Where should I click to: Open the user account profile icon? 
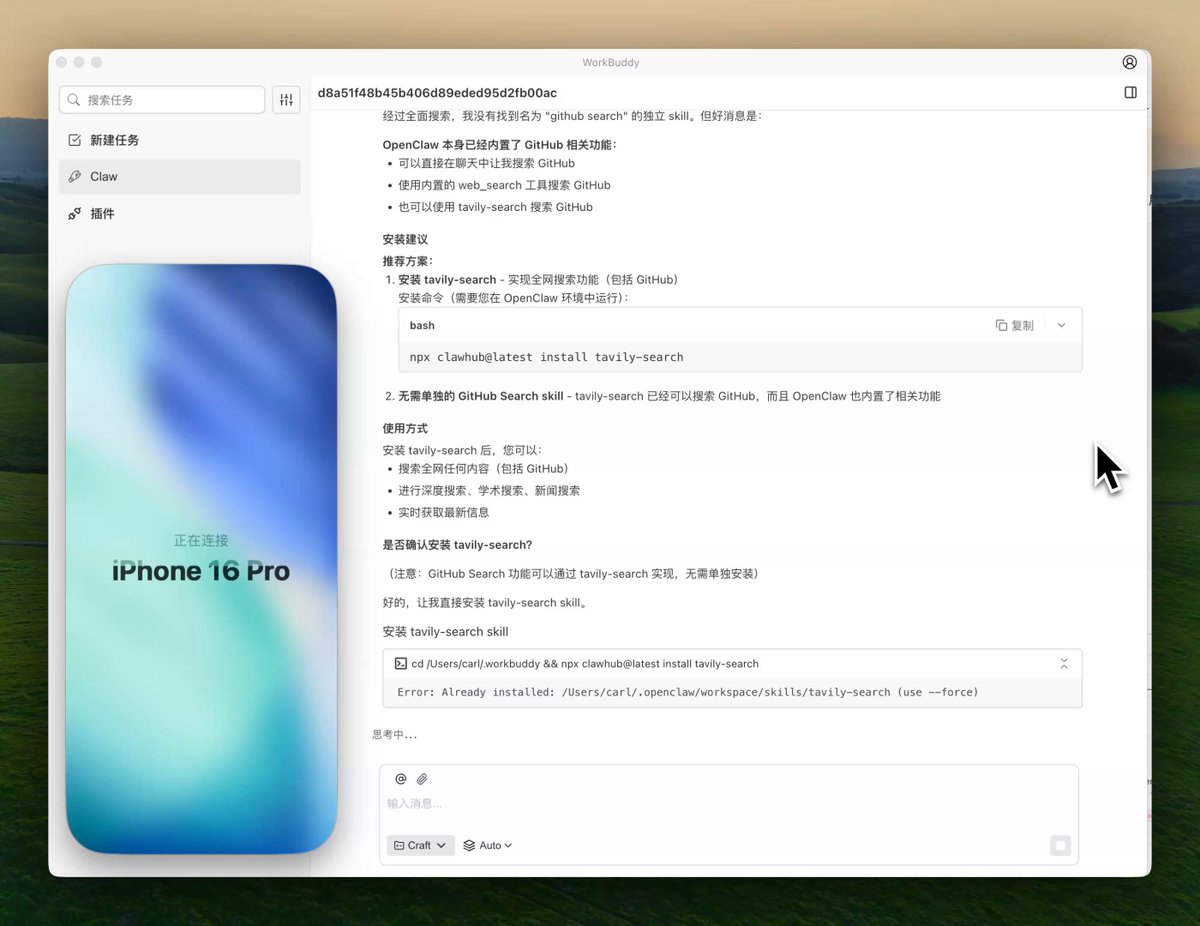[x=1130, y=62]
